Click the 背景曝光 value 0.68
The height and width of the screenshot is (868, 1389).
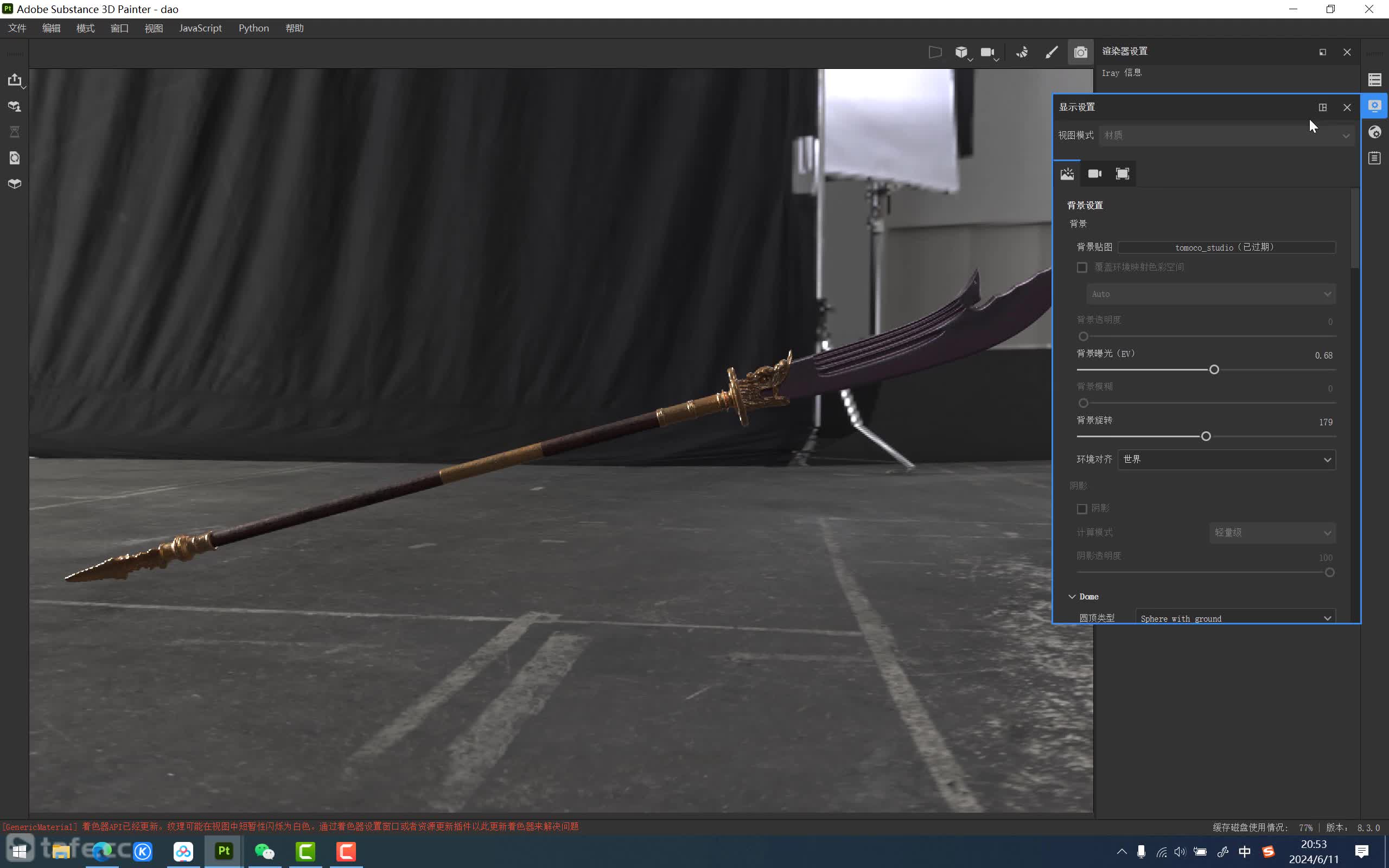[x=1323, y=355]
